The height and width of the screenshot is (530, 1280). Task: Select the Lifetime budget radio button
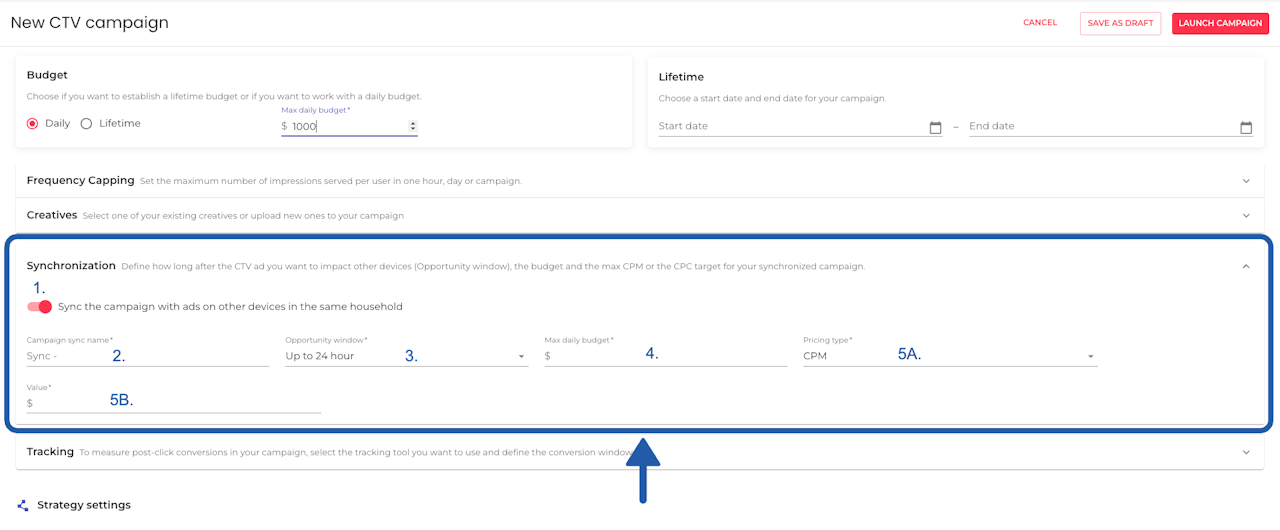pyautogui.click(x=86, y=123)
